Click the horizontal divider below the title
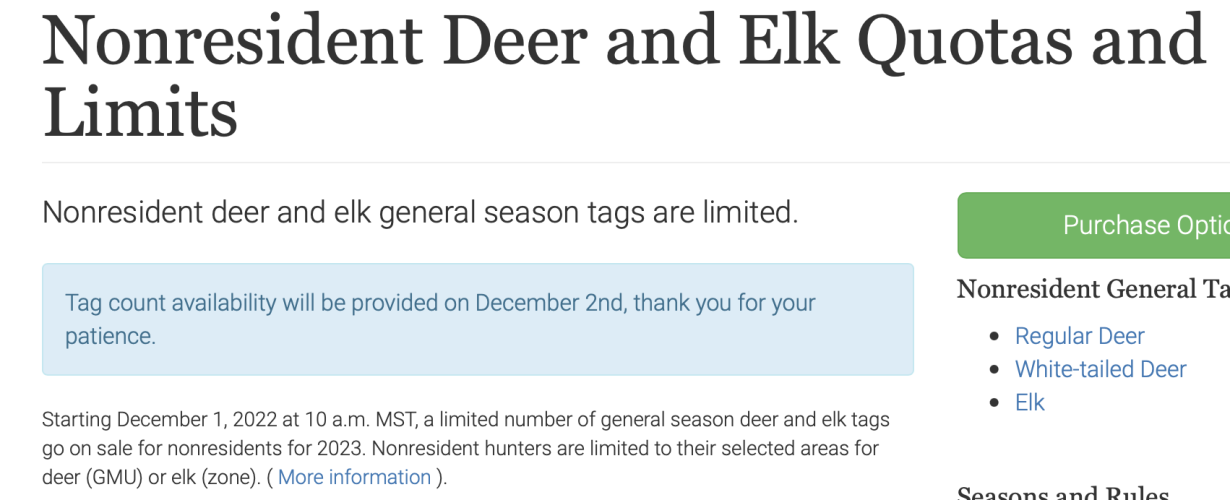Image resolution: width=1230 pixels, height=500 pixels. [x=636, y=162]
